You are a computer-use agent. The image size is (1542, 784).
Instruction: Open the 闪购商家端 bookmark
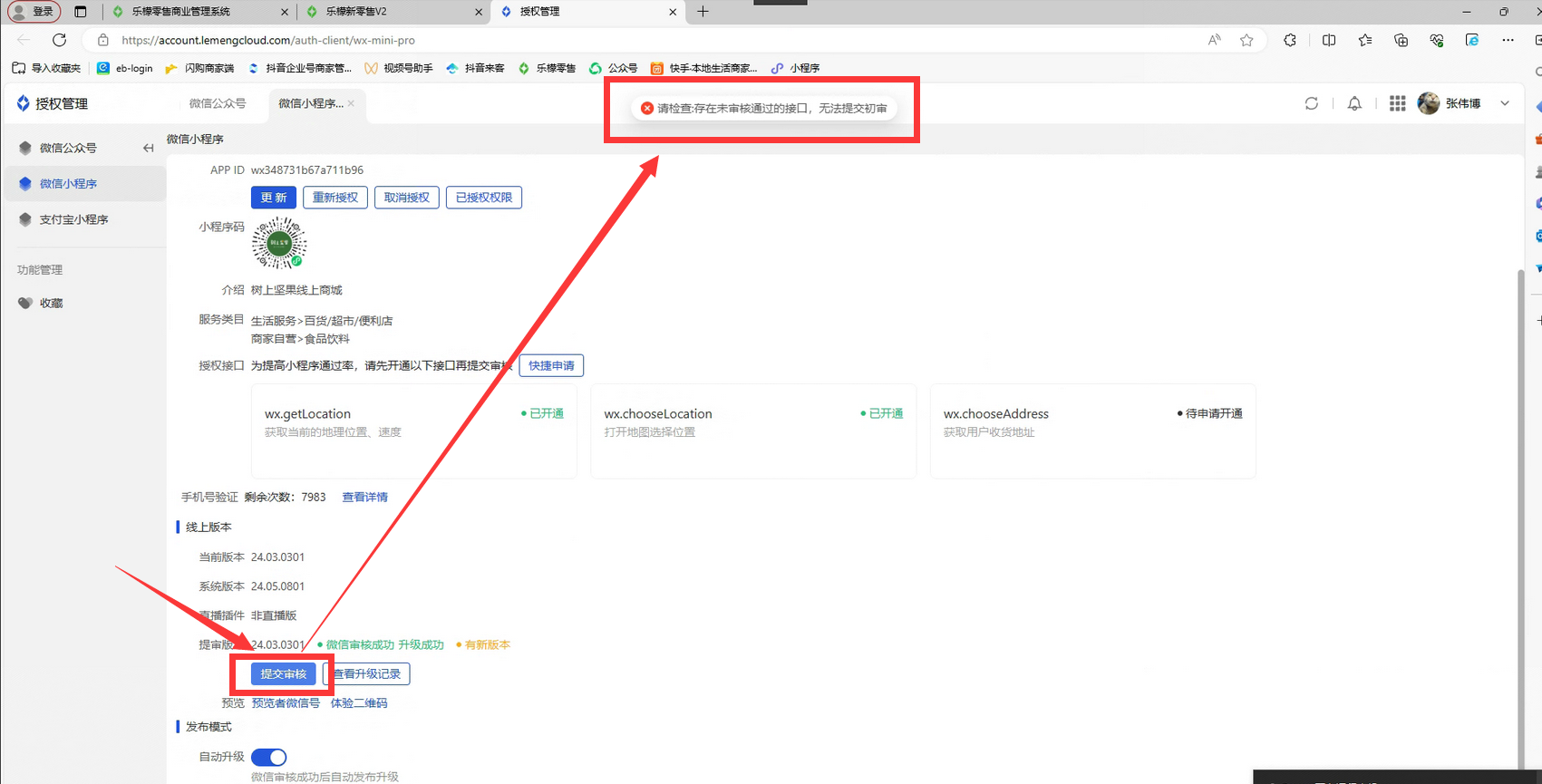[x=199, y=68]
